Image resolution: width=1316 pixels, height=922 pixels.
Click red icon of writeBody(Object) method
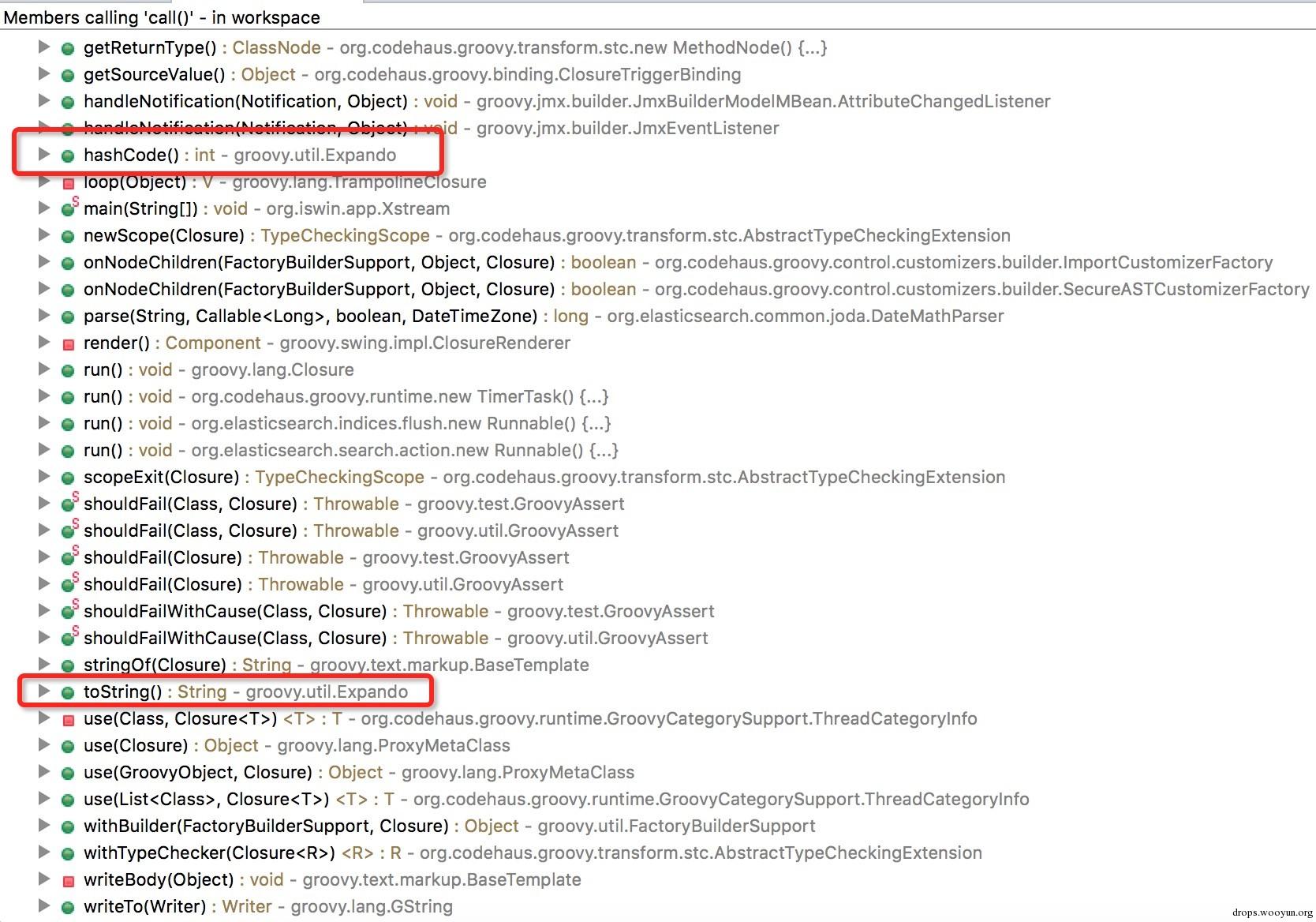(x=68, y=881)
